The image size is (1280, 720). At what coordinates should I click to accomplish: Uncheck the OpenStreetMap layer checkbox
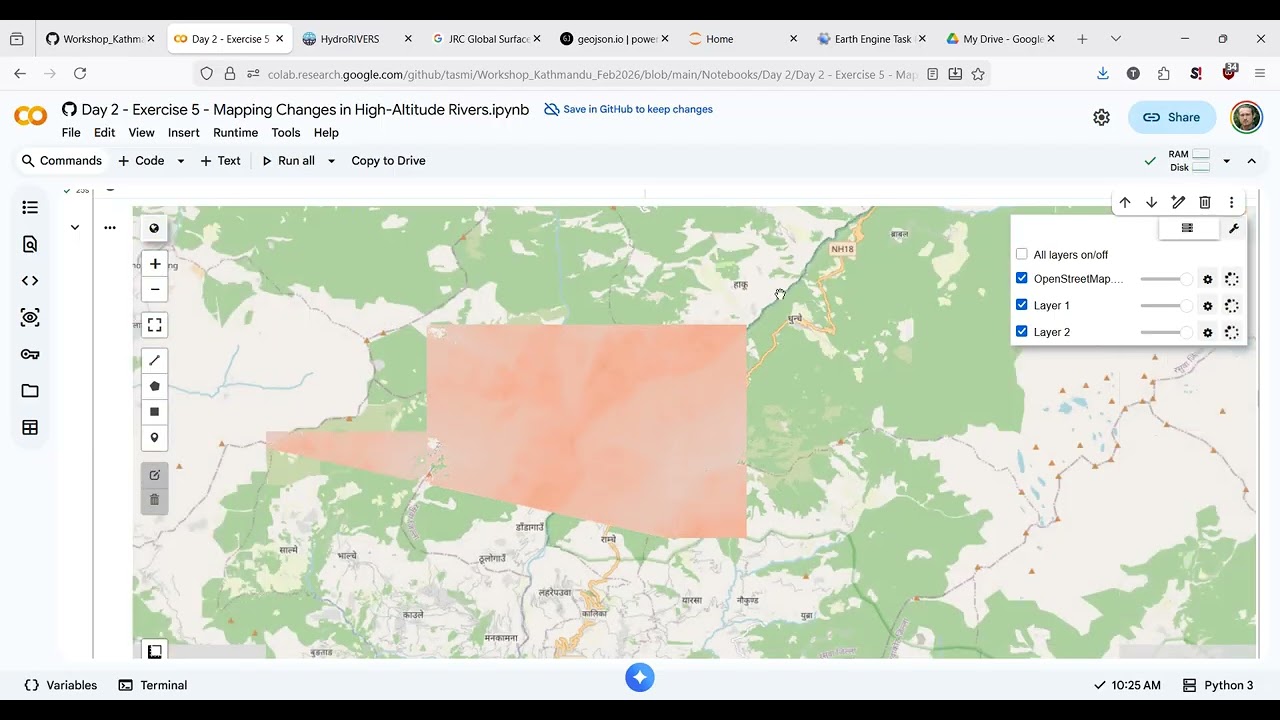[1021, 278]
